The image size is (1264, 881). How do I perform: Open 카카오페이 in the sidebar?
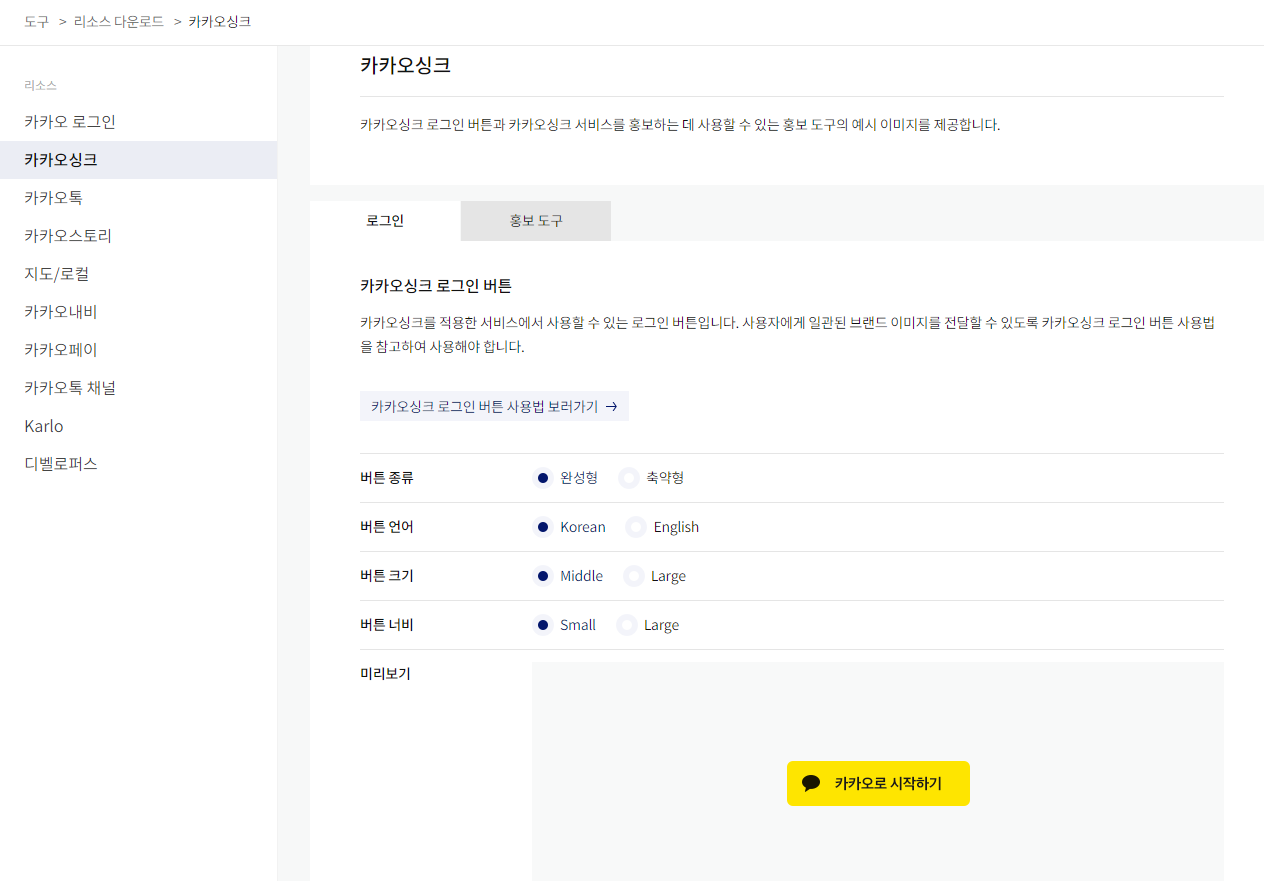pos(138,350)
